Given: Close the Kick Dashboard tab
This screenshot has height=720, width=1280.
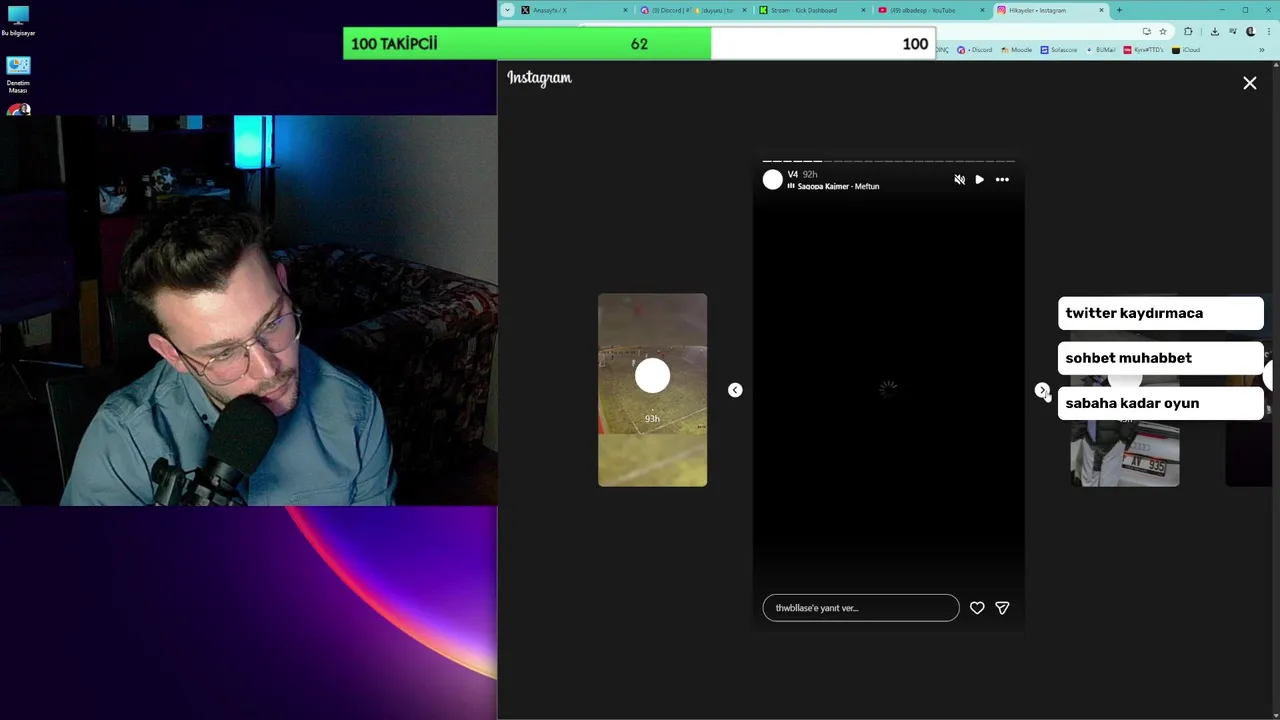Looking at the screenshot, I should pyautogui.click(x=863, y=10).
